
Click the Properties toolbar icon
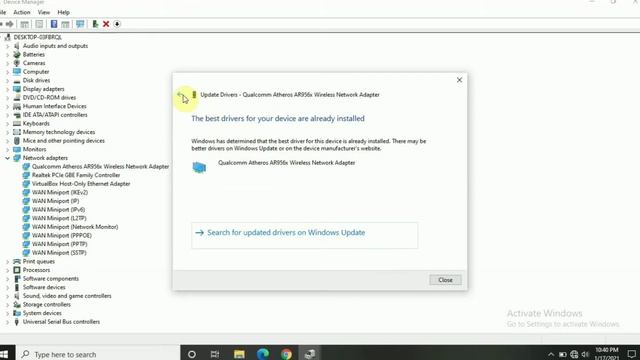click(39, 24)
